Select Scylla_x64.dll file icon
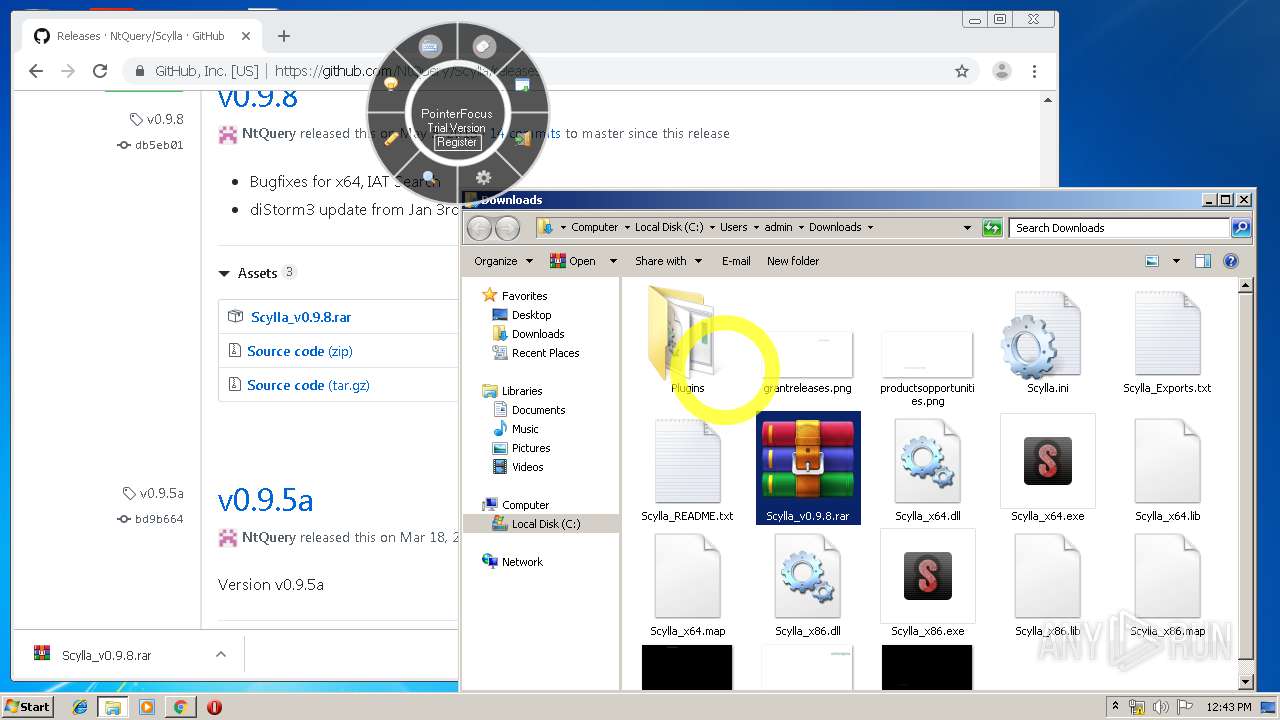The width and height of the screenshot is (1280, 720). 927,461
